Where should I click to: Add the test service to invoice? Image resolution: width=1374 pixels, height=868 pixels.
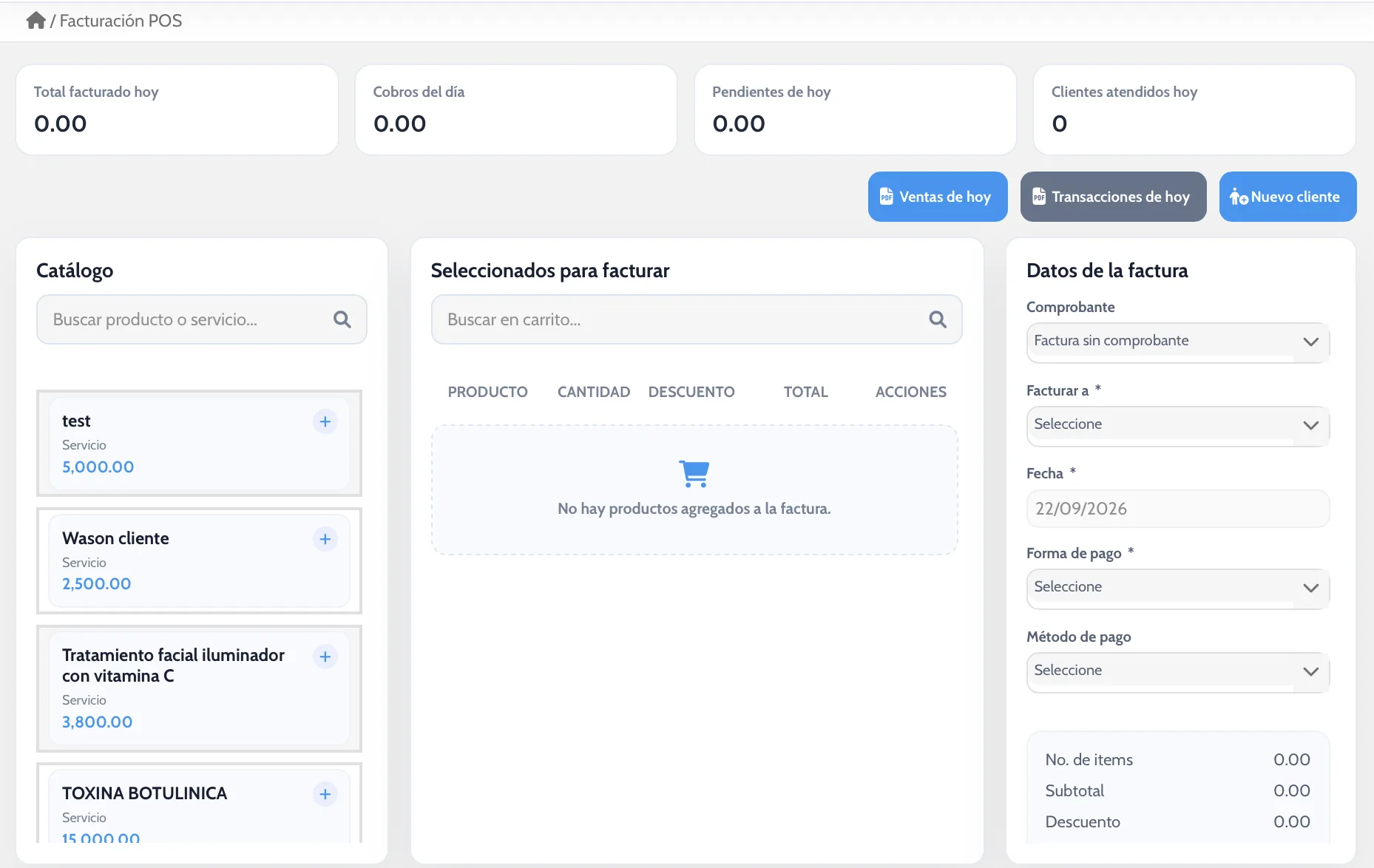(325, 421)
